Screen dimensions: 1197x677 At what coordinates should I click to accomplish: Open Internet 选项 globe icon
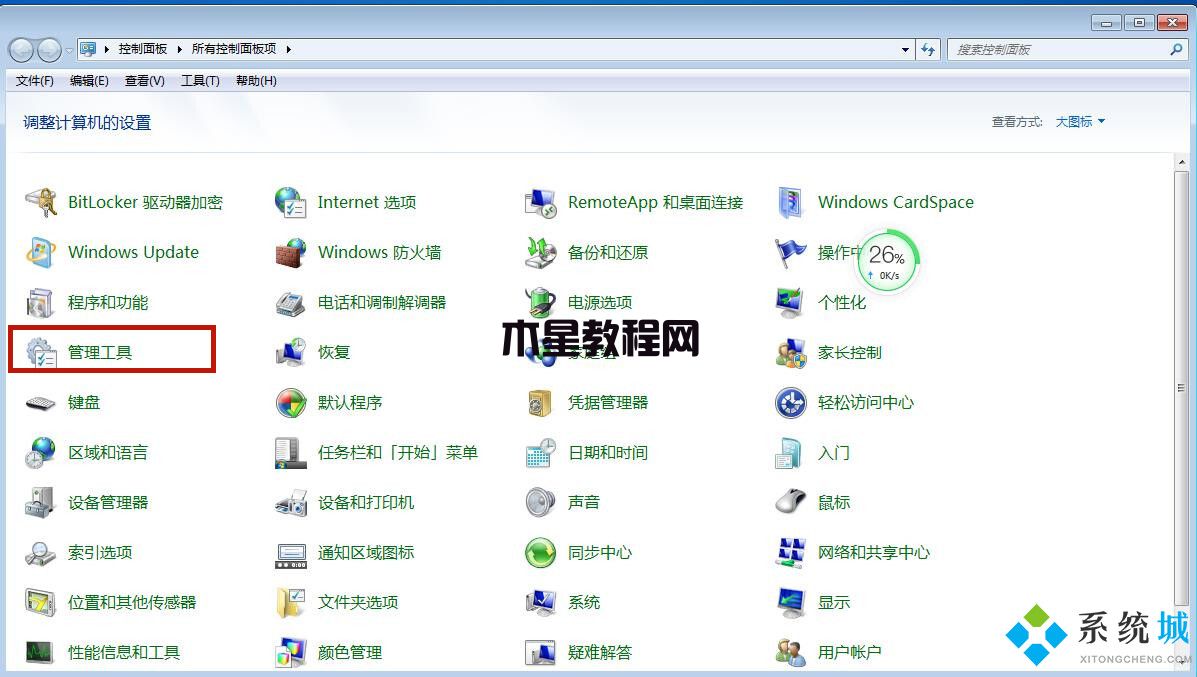(x=291, y=202)
